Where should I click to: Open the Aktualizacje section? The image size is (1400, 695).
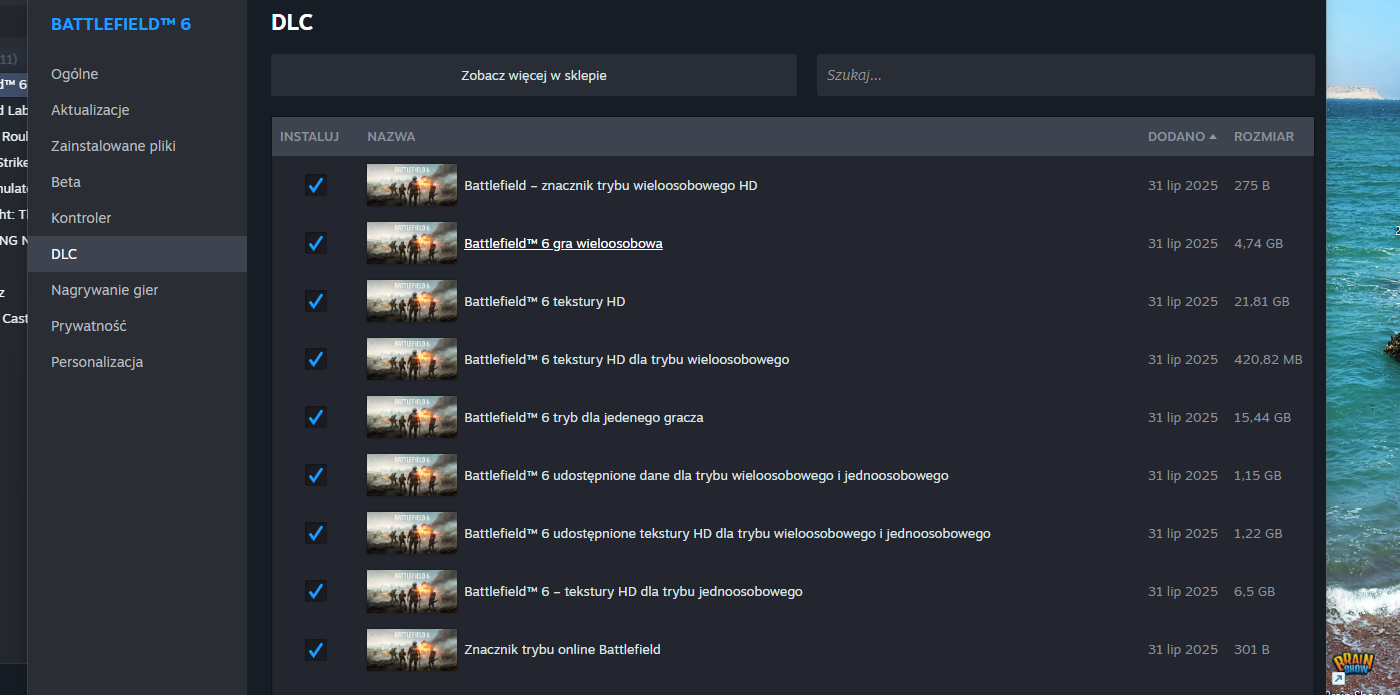tap(137, 110)
